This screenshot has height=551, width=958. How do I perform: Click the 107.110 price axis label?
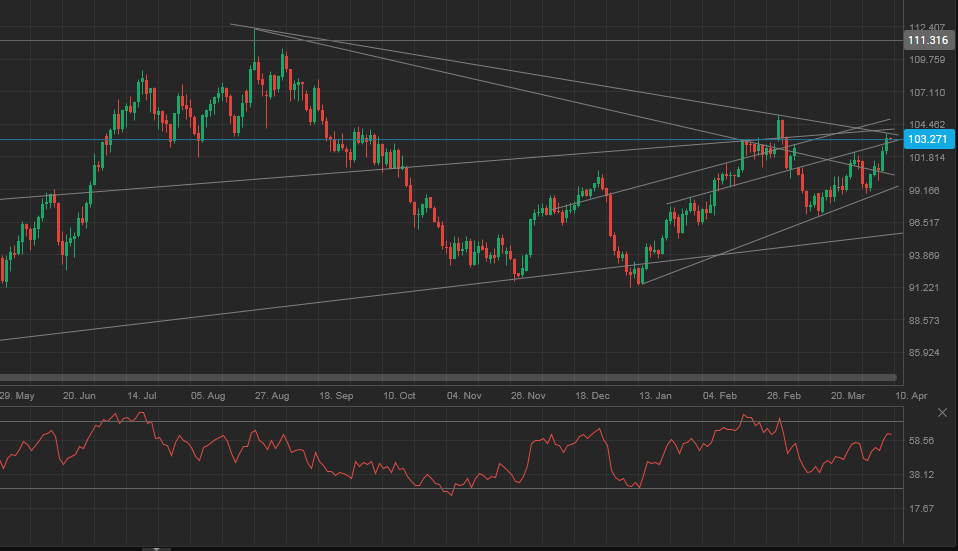[927, 92]
